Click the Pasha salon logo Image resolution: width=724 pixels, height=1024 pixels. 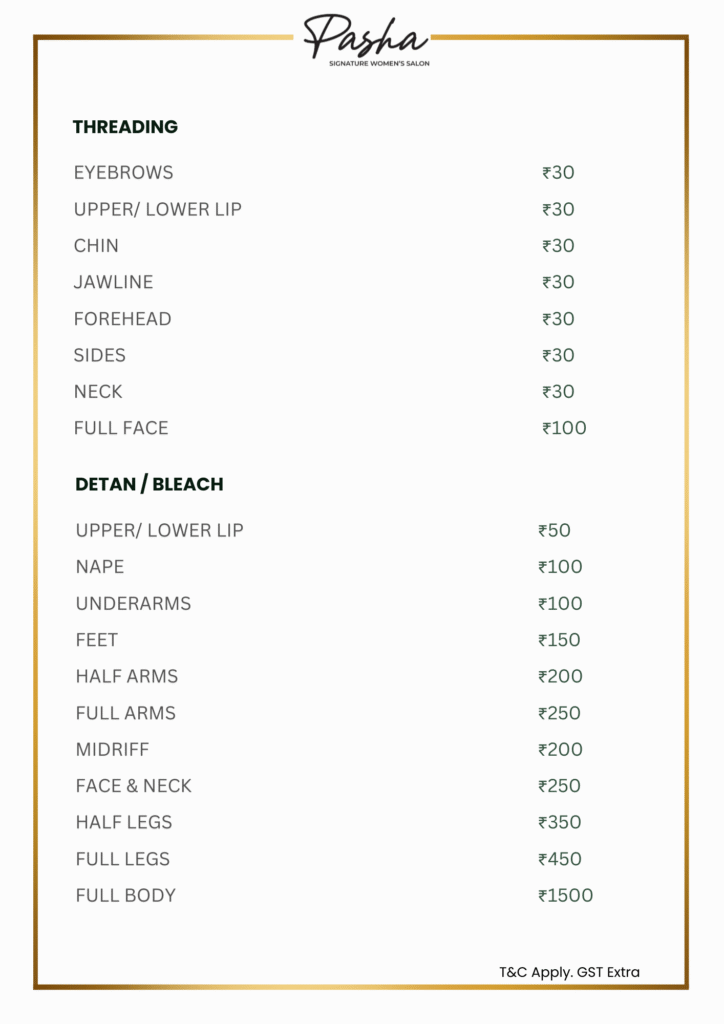click(366, 36)
